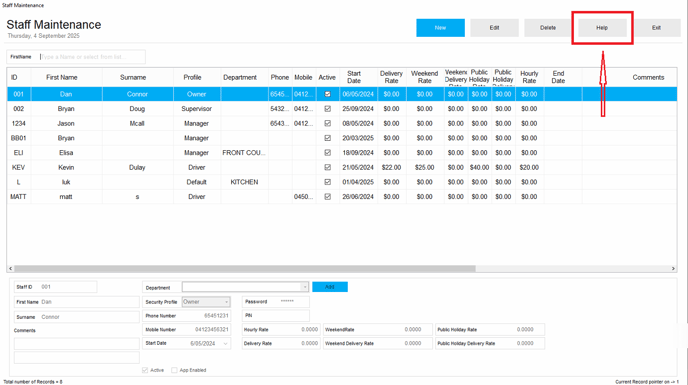This screenshot has width=688, height=385.
Task: Select the staff row ELI
Action: [342, 153]
